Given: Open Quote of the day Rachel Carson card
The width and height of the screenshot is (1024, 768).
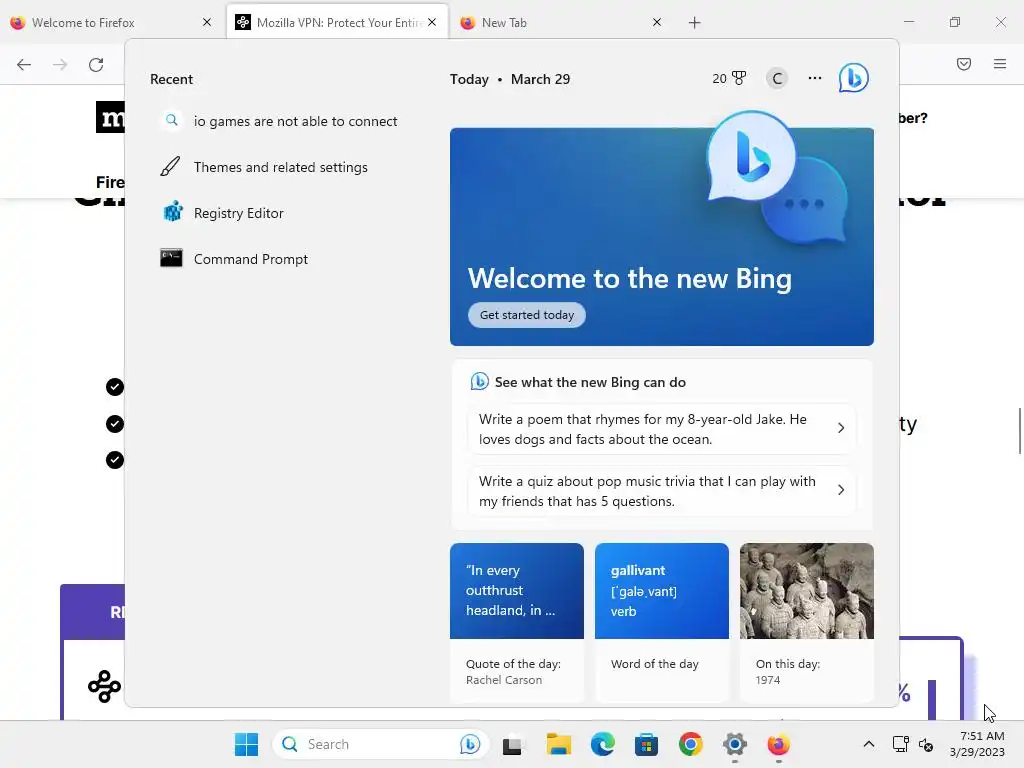Looking at the screenshot, I should 517,622.
